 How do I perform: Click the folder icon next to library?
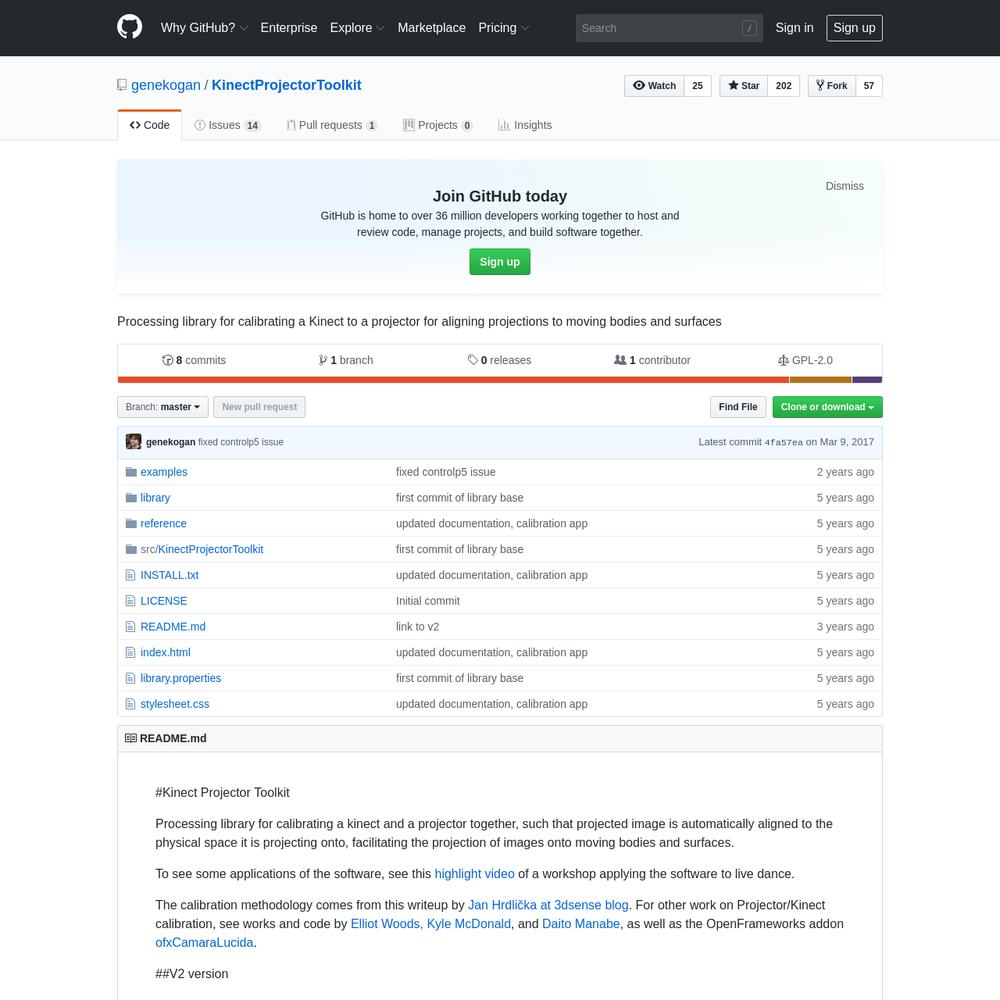131,497
